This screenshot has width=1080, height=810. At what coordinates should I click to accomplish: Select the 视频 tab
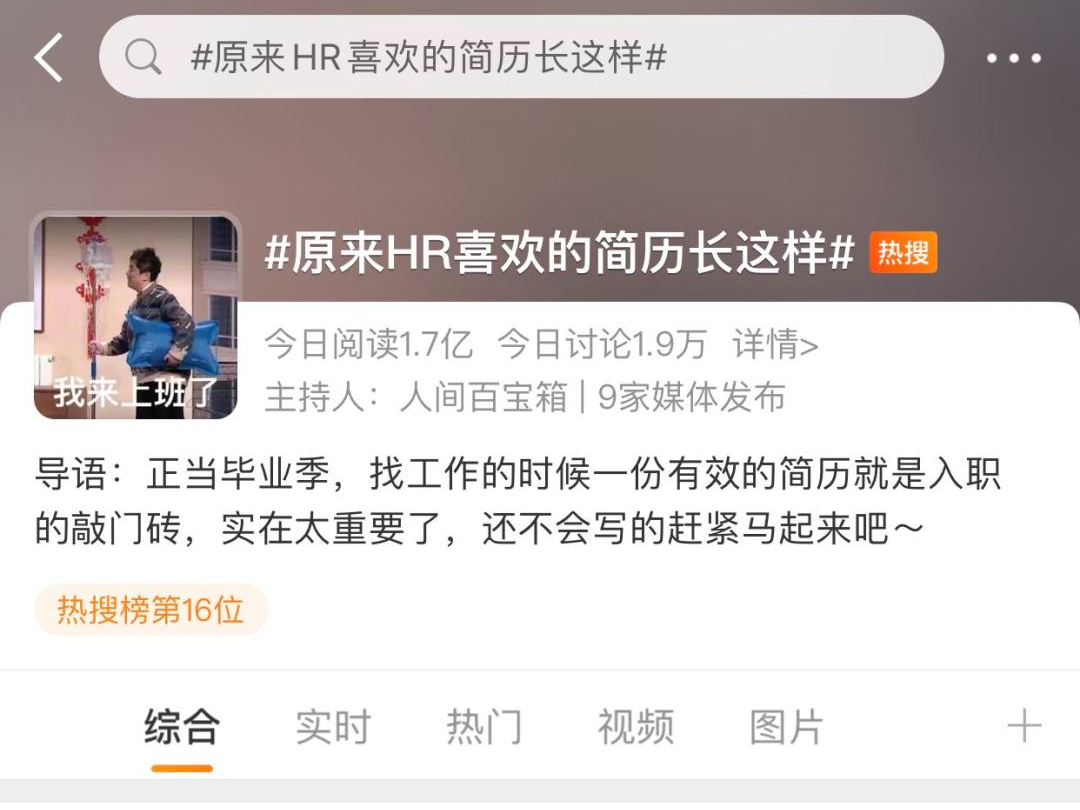point(635,727)
